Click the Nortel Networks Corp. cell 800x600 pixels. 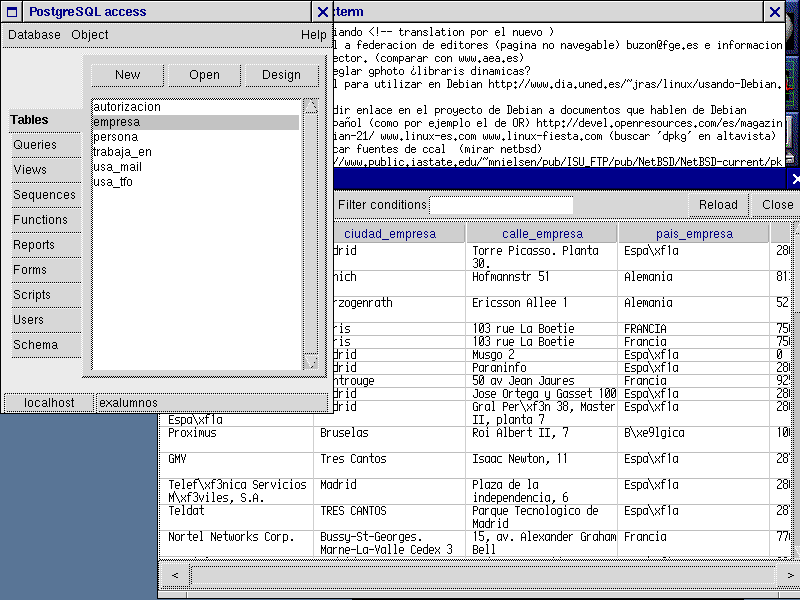coord(237,543)
